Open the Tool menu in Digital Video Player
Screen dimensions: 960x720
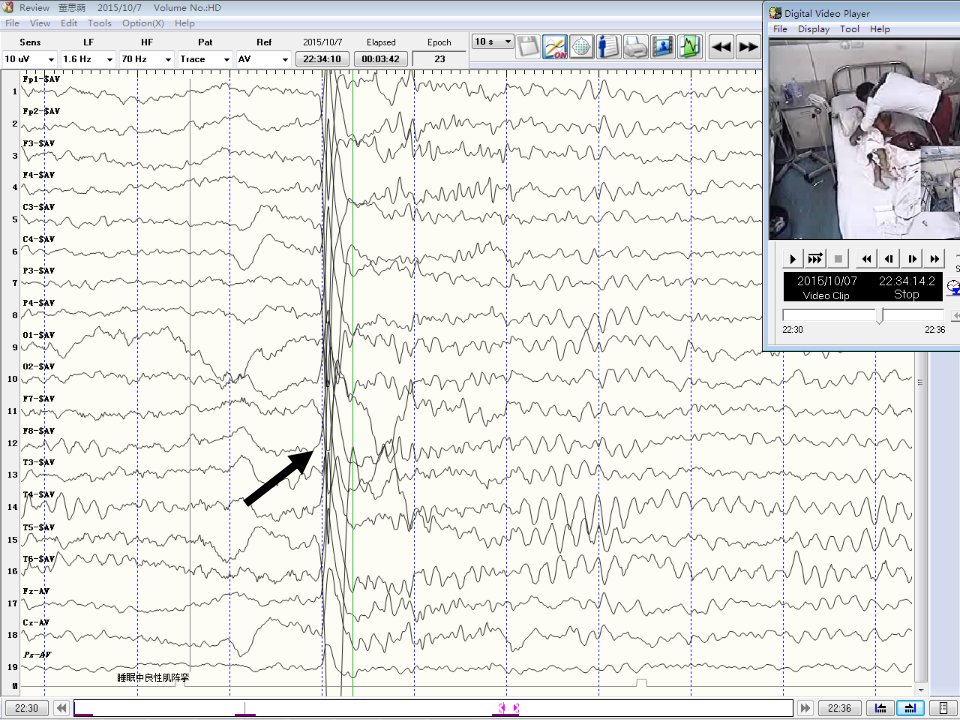(850, 29)
